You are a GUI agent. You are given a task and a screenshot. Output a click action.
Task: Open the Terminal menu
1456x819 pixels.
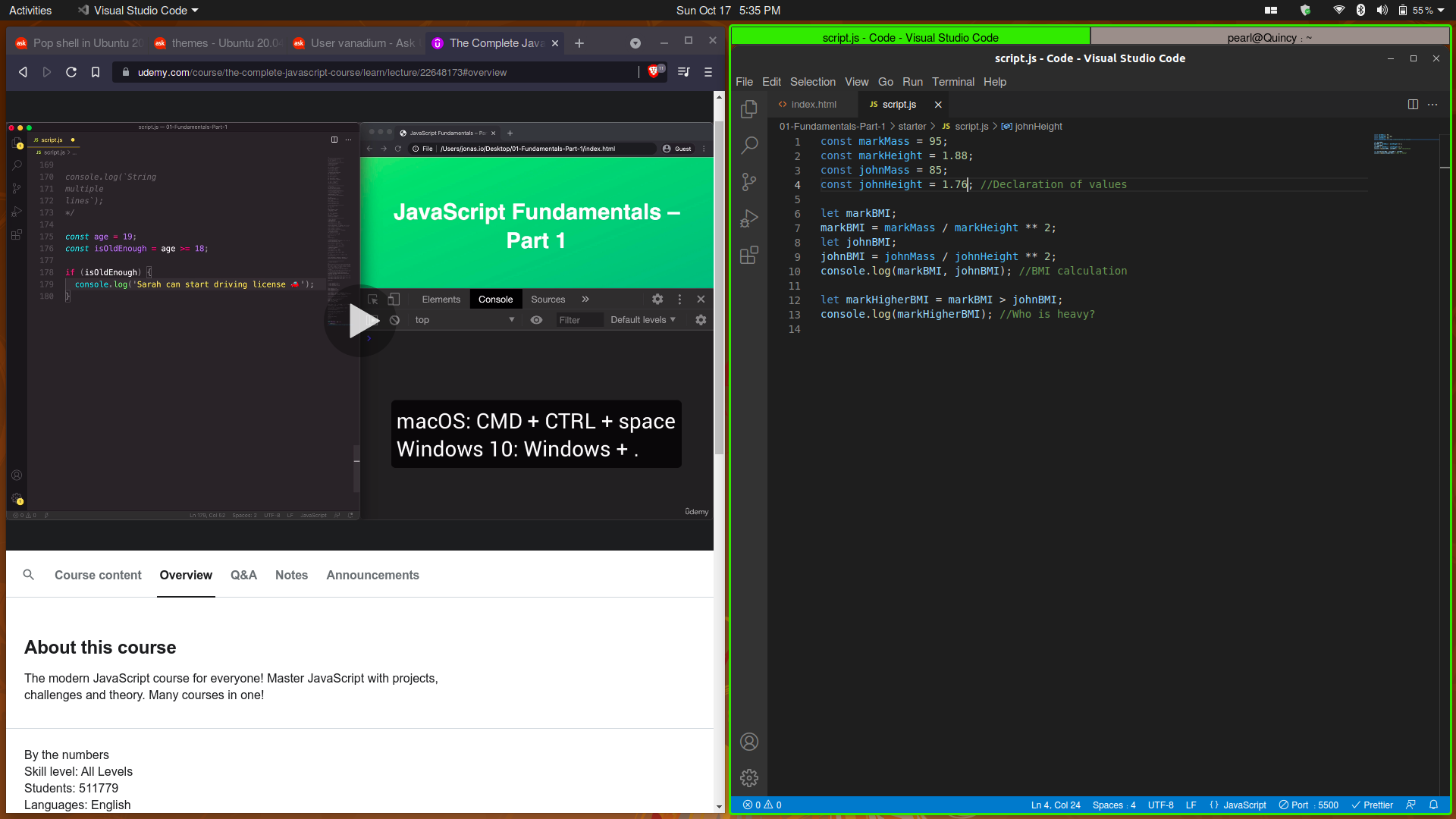click(x=952, y=82)
